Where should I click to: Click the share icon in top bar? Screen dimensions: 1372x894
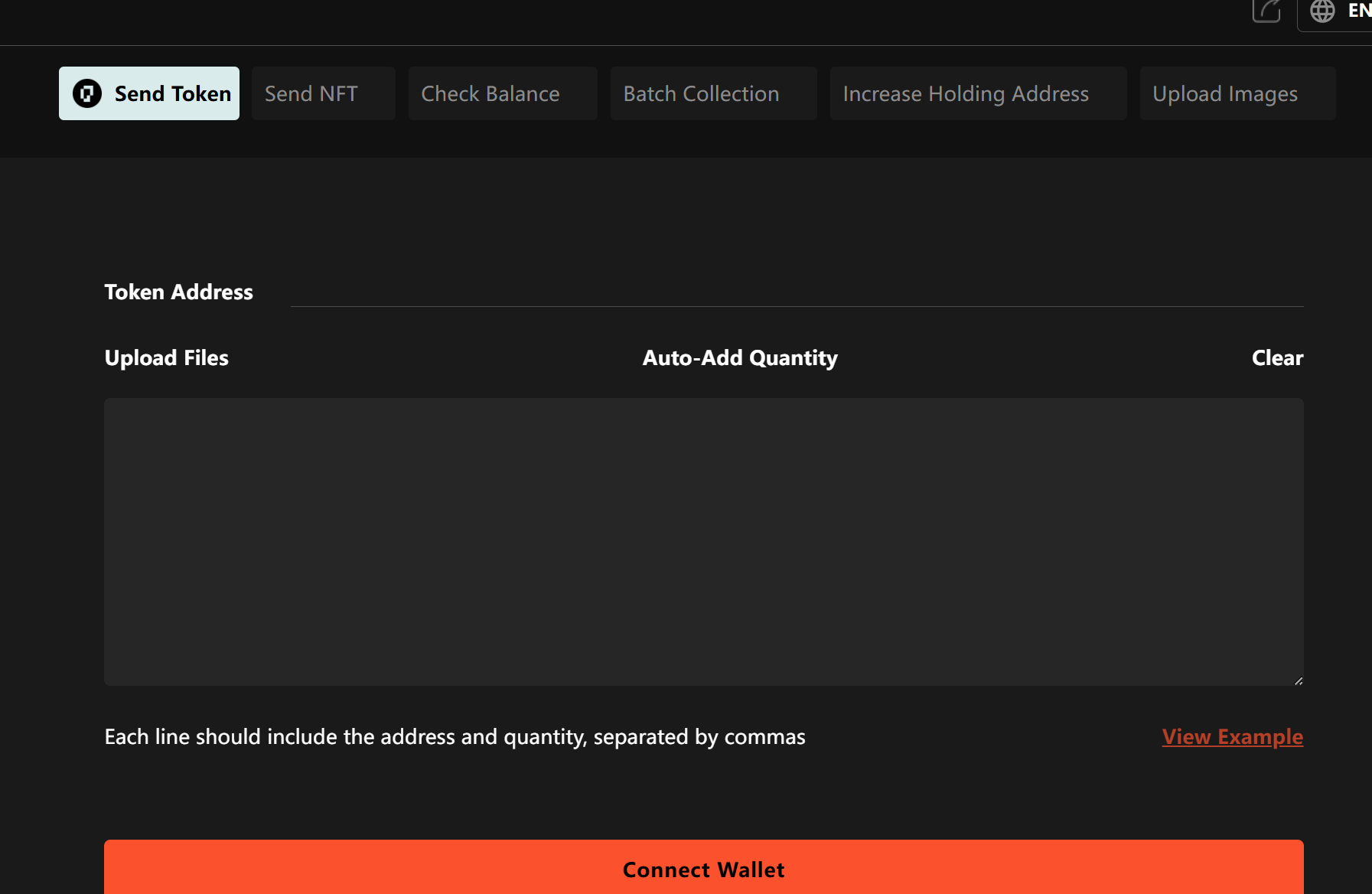pos(1266,11)
